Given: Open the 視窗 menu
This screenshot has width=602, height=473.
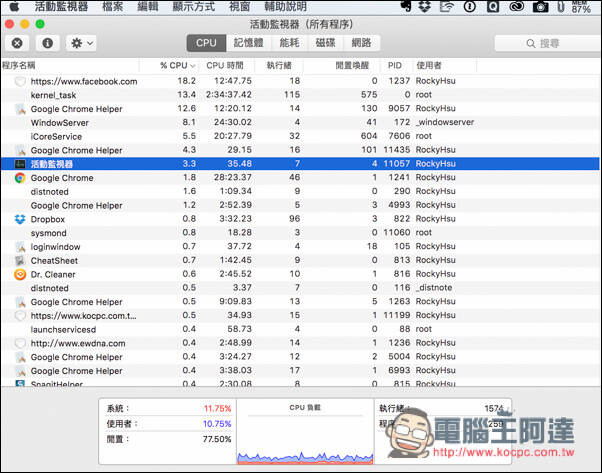Looking at the screenshot, I should 240,7.
